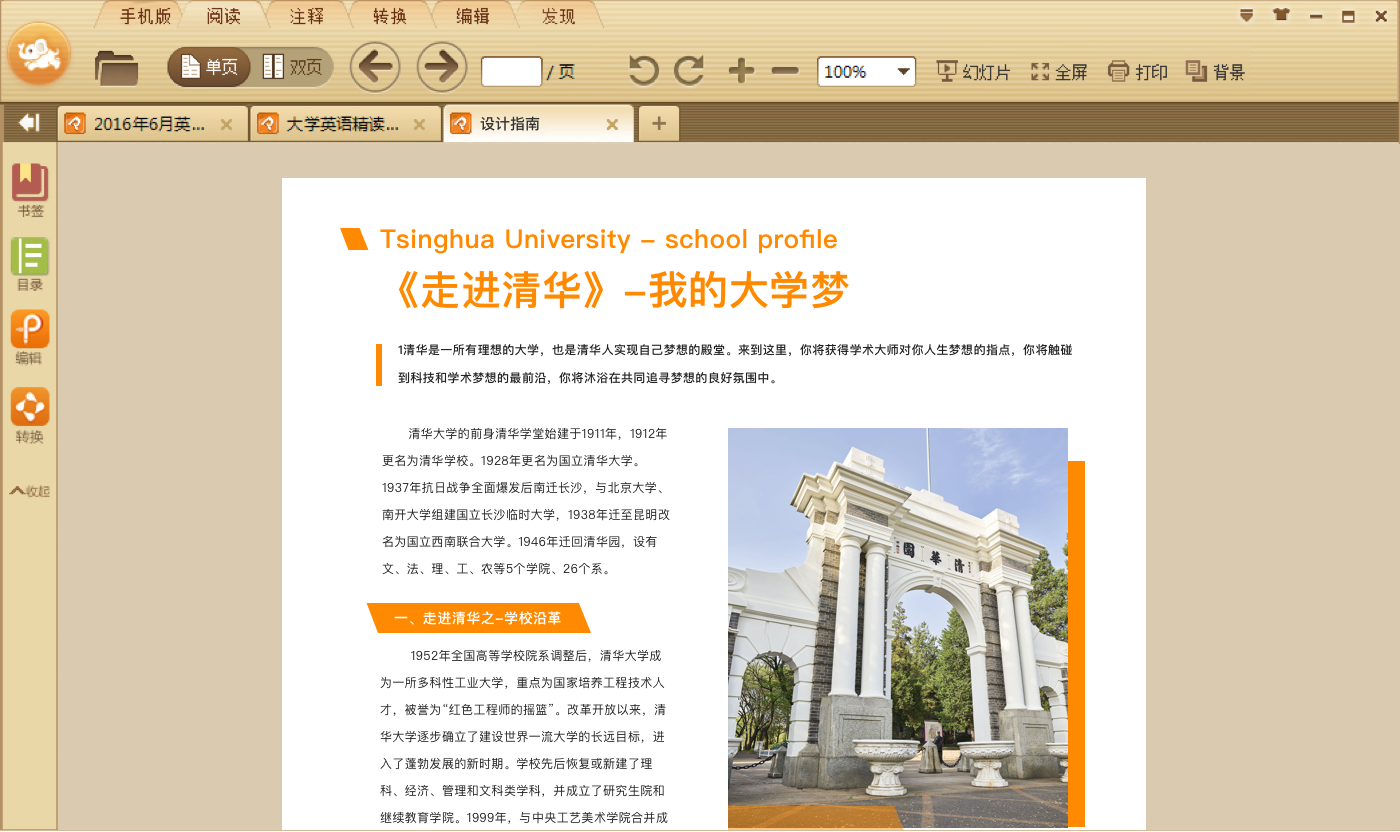Viewport: 1400px width, 832px height.
Task: Switch to the 注释 ribbon tab
Action: pos(306,16)
